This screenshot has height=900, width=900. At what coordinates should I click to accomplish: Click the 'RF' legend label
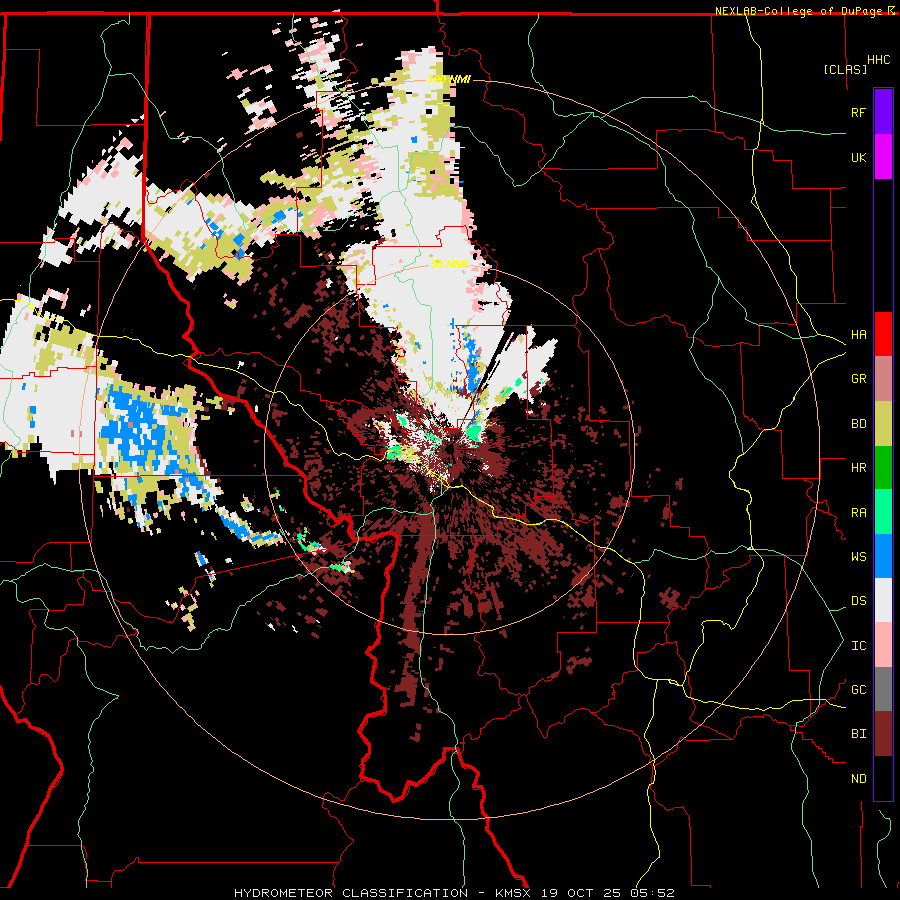tap(858, 112)
